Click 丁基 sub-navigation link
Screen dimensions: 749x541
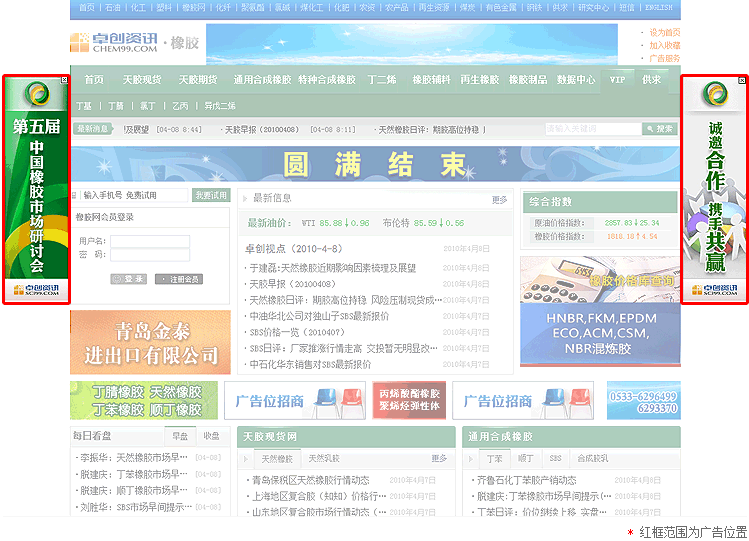84,106
